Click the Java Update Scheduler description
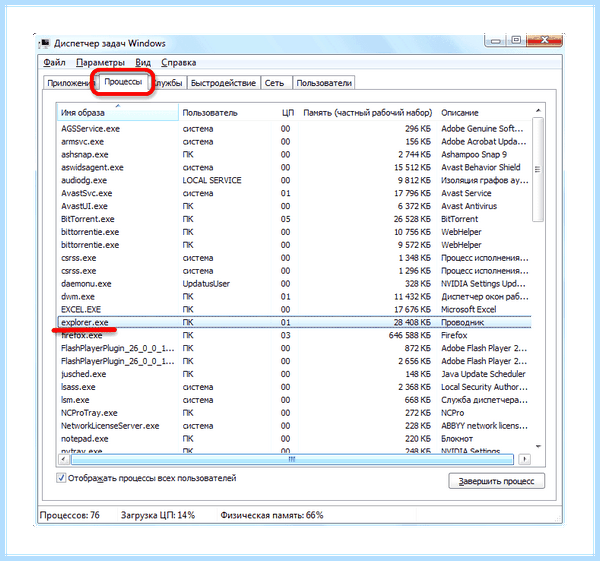The width and height of the screenshot is (600, 561). coord(483,374)
